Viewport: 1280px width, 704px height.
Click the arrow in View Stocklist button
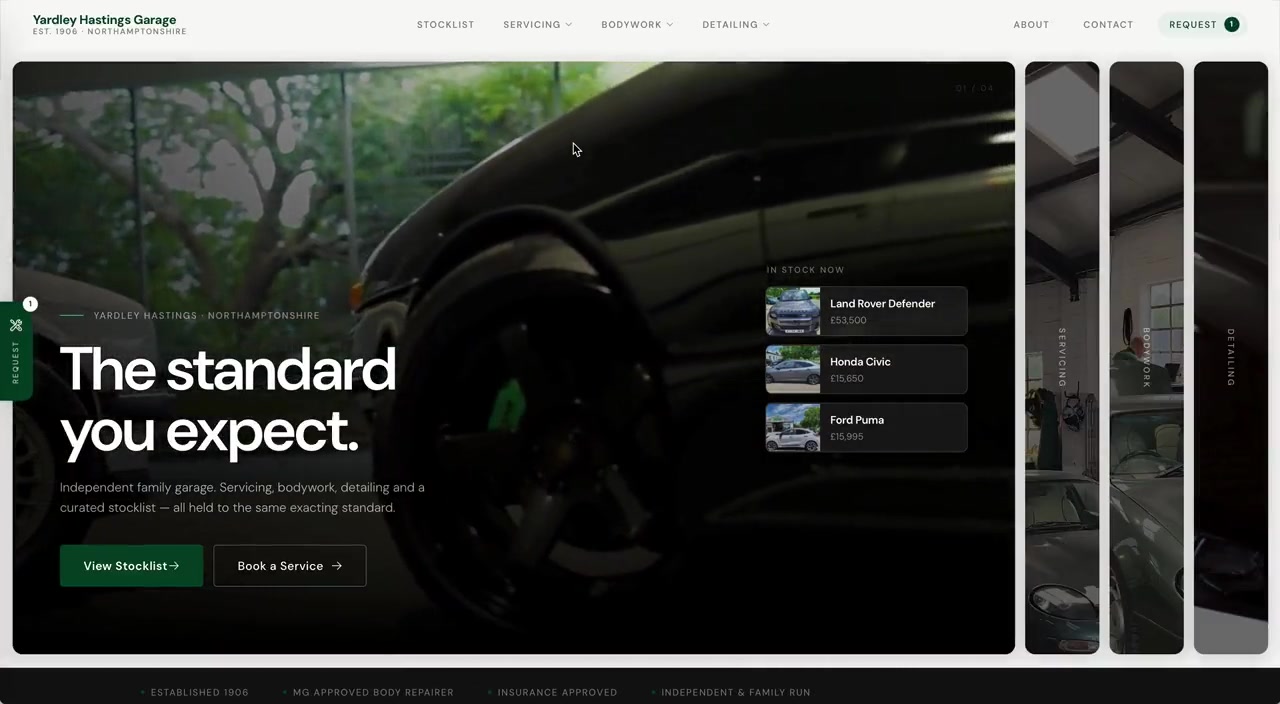pyautogui.click(x=174, y=566)
